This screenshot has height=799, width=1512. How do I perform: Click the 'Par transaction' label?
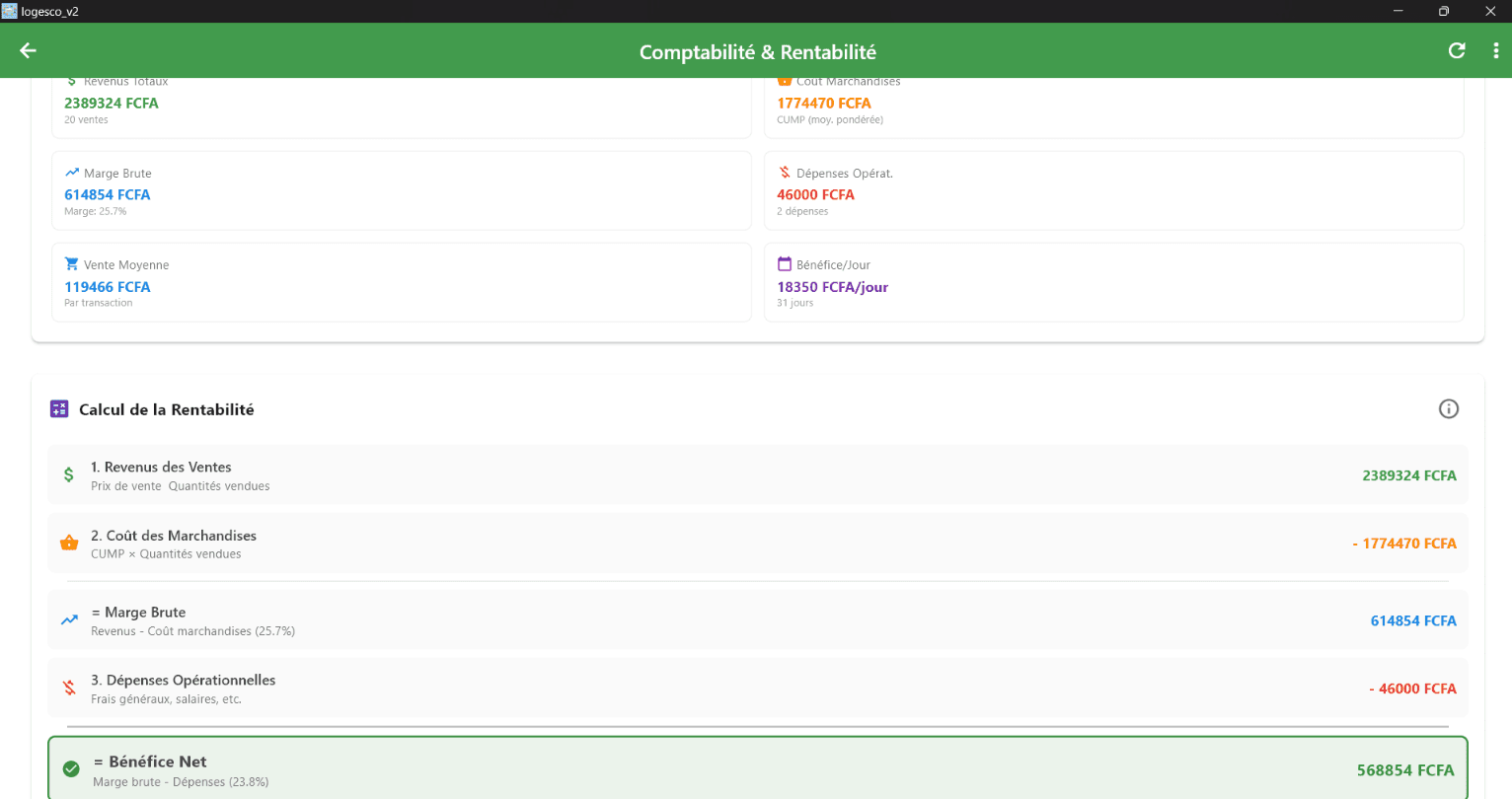[x=99, y=303]
